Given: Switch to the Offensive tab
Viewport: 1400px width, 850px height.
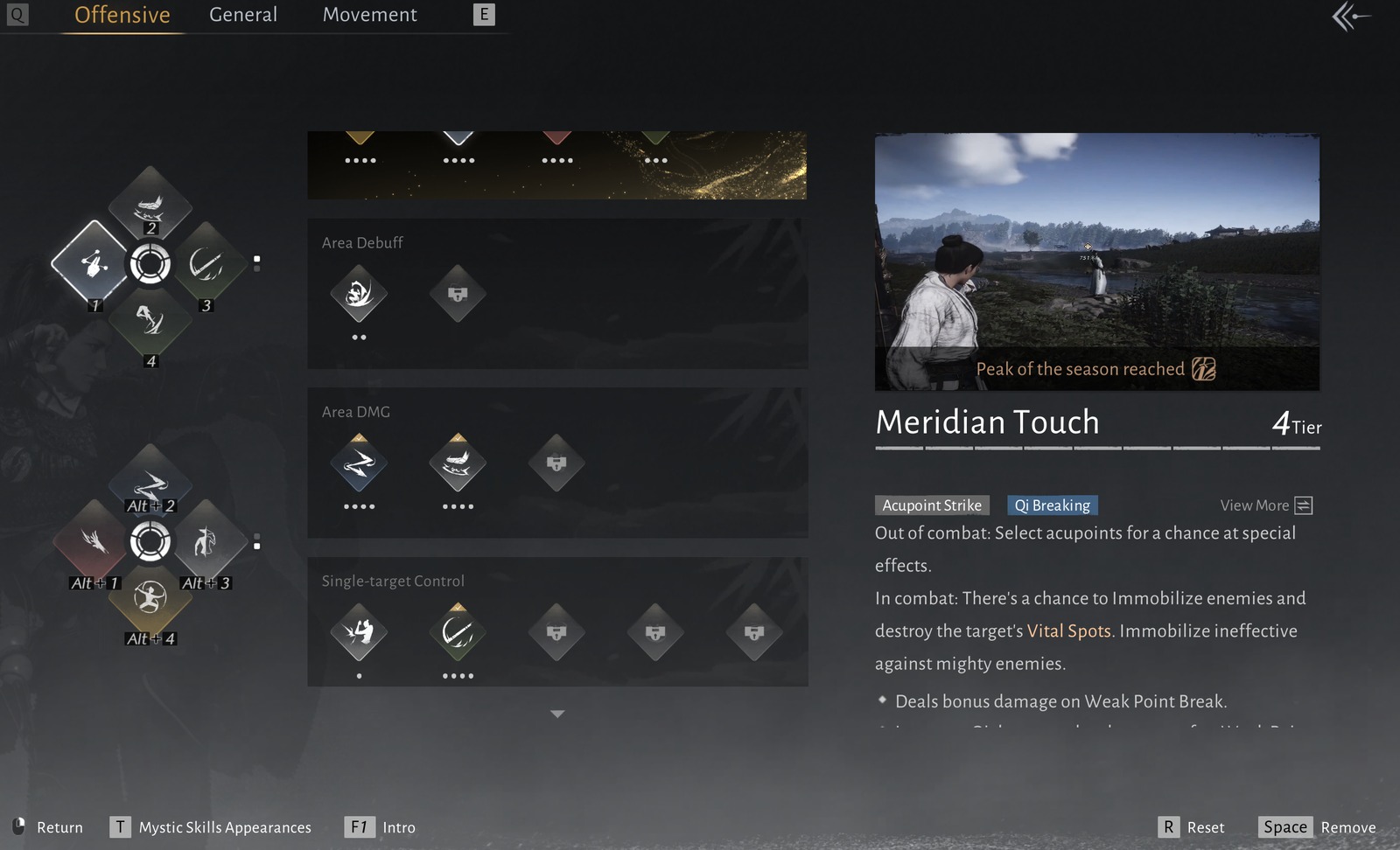Looking at the screenshot, I should click(x=122, y=15).
